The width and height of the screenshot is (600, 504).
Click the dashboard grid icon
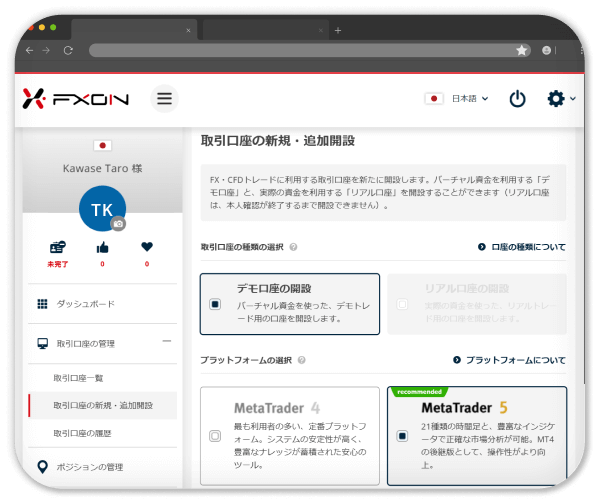point(42,304)
